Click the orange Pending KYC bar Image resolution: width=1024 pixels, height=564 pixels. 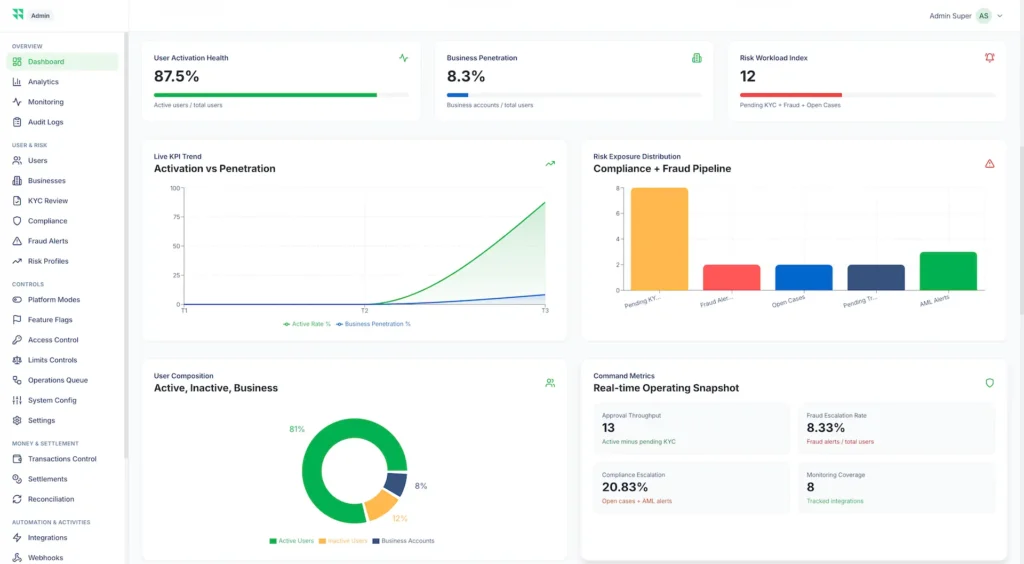pos(659,239)
